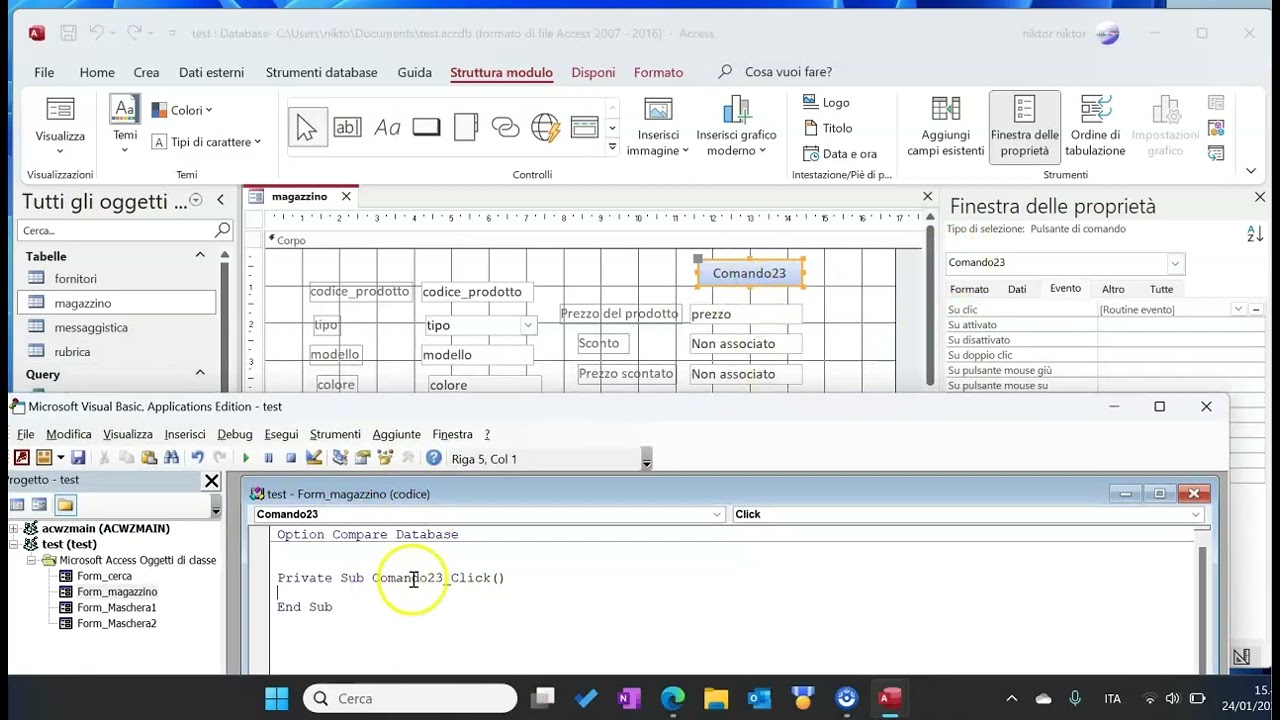The height and width of the screenshot is (720, 1280).
Task: Click the Save icon in the VBA toolbar
Action: coord(78,458)
